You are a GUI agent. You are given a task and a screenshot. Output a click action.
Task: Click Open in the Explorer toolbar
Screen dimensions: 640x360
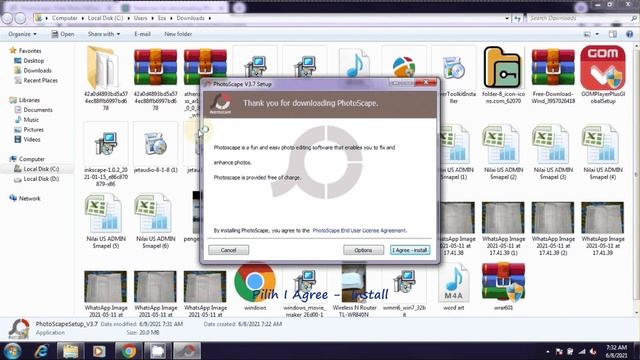[x=62, y=34]
